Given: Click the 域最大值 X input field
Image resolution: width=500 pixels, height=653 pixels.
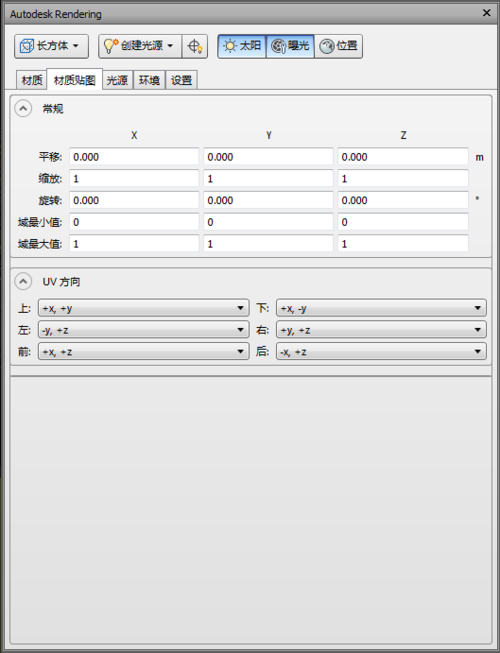Looking at the screenshot, I should 134,244.
